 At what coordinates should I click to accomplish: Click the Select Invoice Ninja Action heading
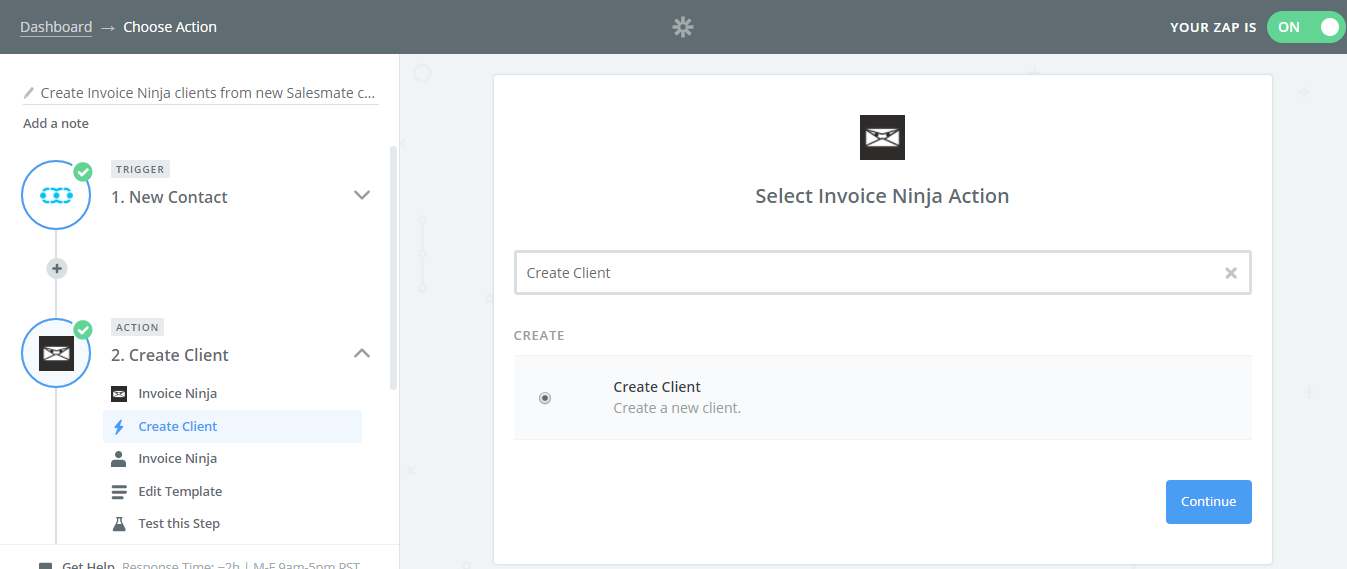point(882,196)
